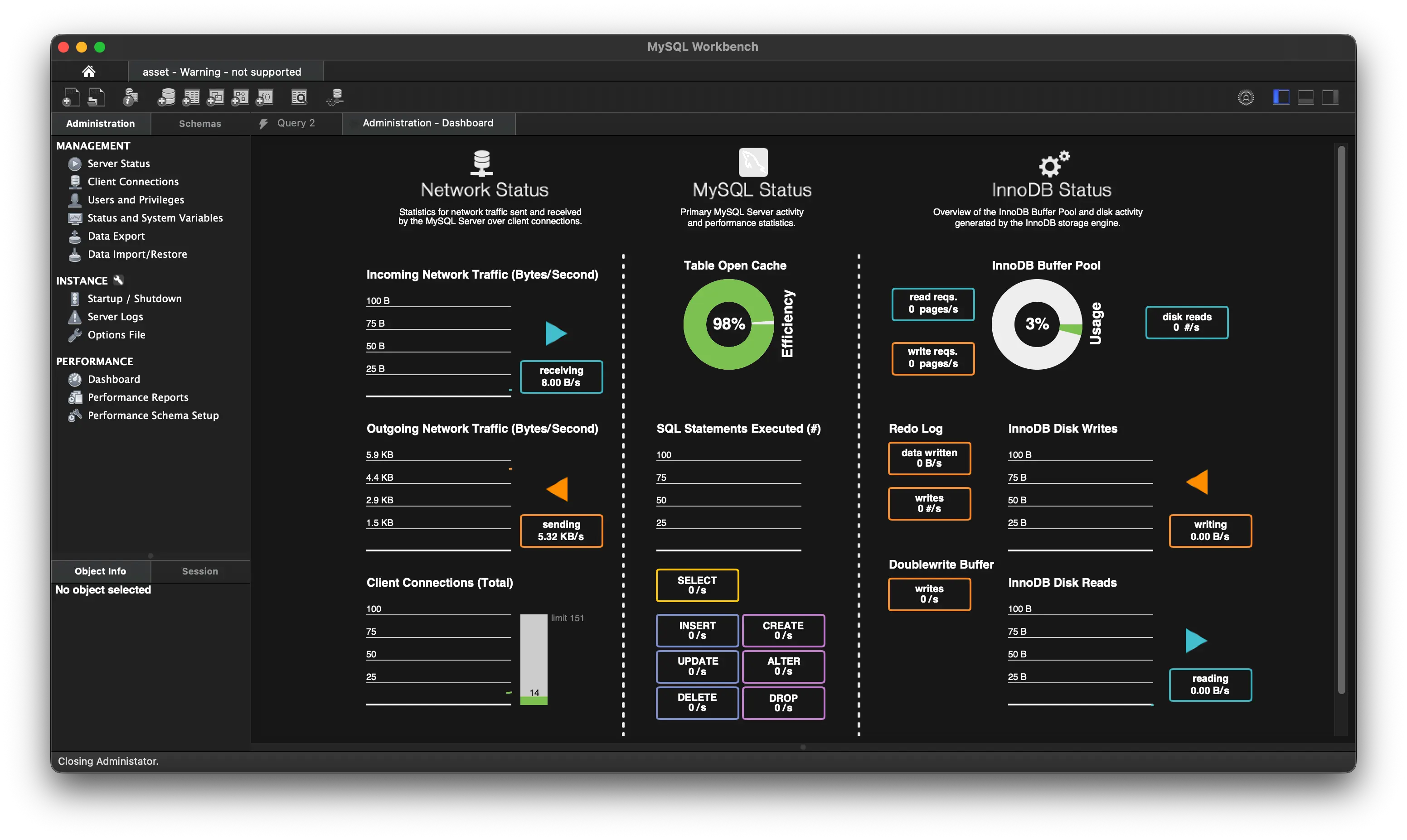
Task: Create a new SQL tab icon
Action: tap(71, 97)
